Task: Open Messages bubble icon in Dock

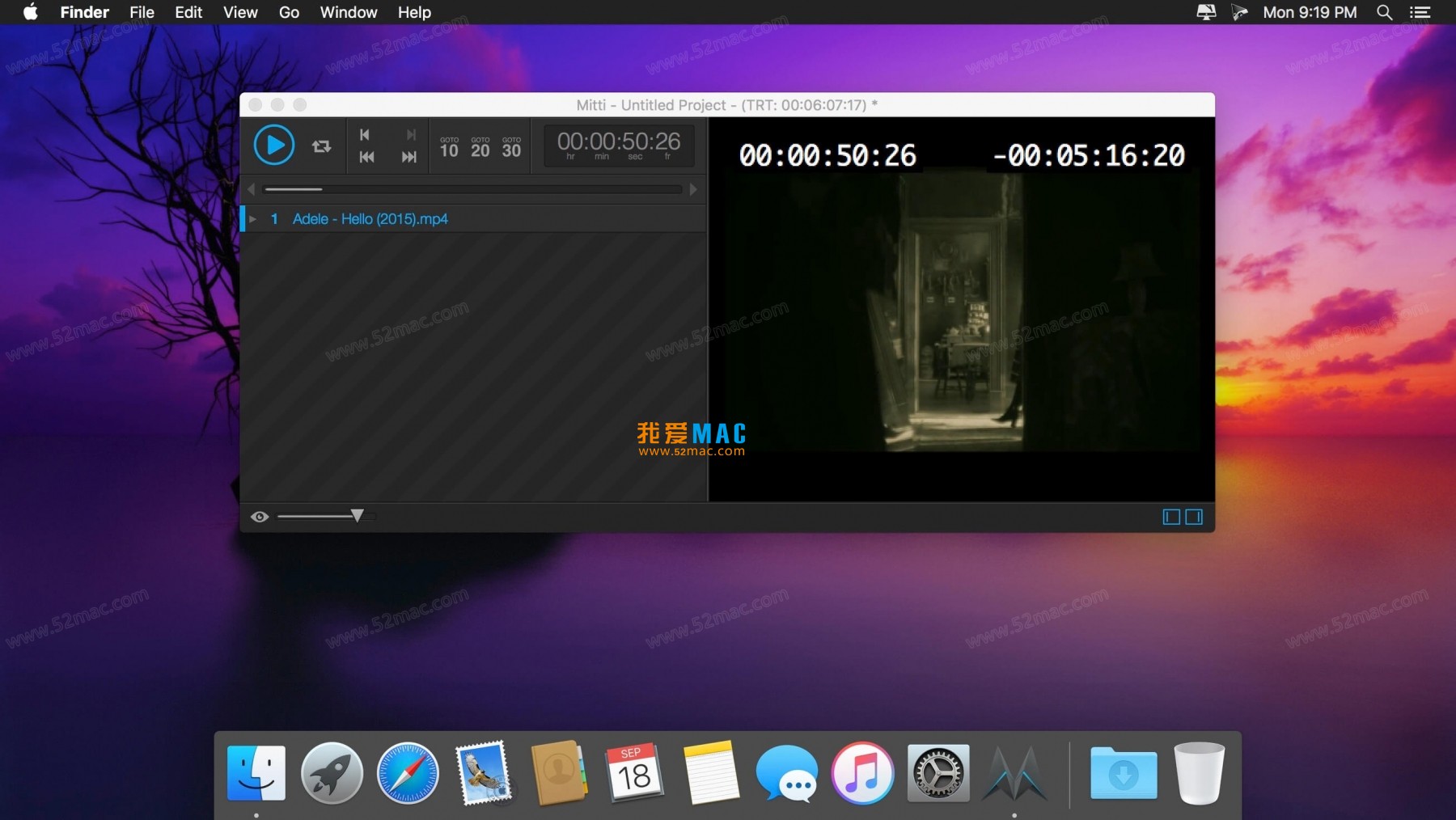Action: [787, 773]
